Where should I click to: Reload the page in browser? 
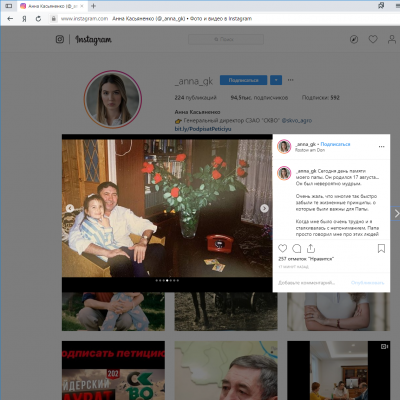click(38, 19)
